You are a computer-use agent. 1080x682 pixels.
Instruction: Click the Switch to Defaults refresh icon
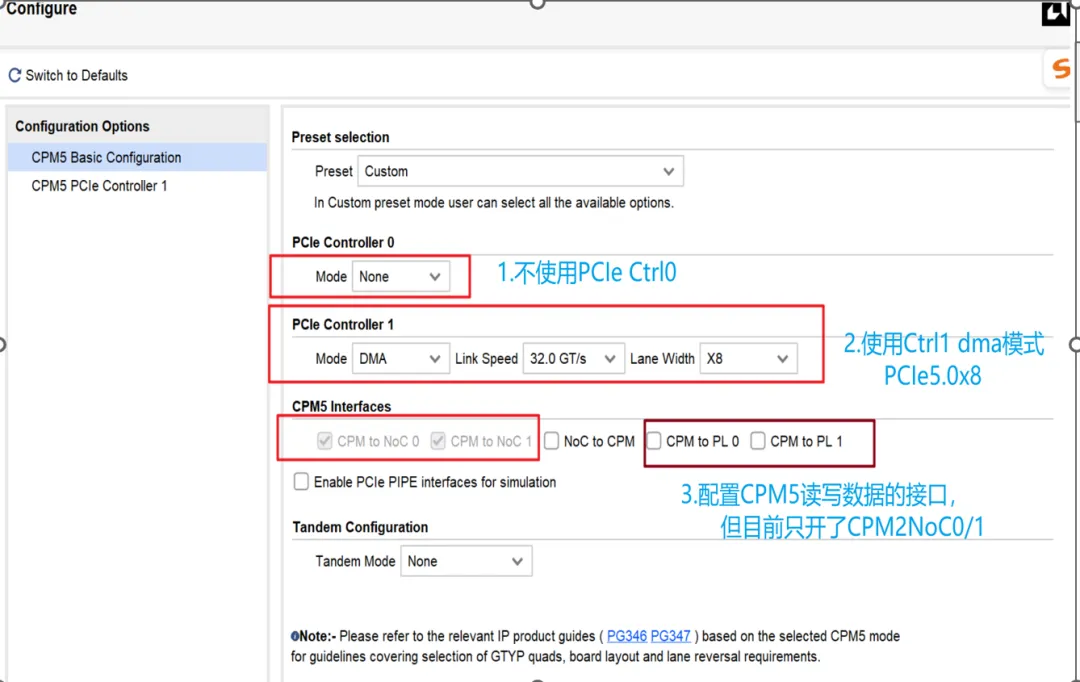[x=15, y=76]
